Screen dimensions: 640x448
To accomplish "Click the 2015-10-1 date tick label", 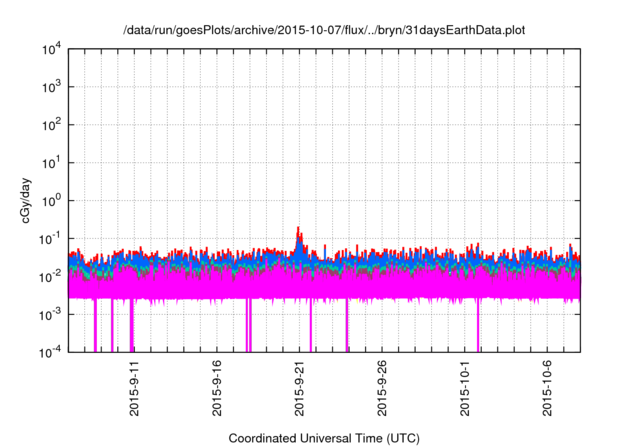I will tap(464, 388).
